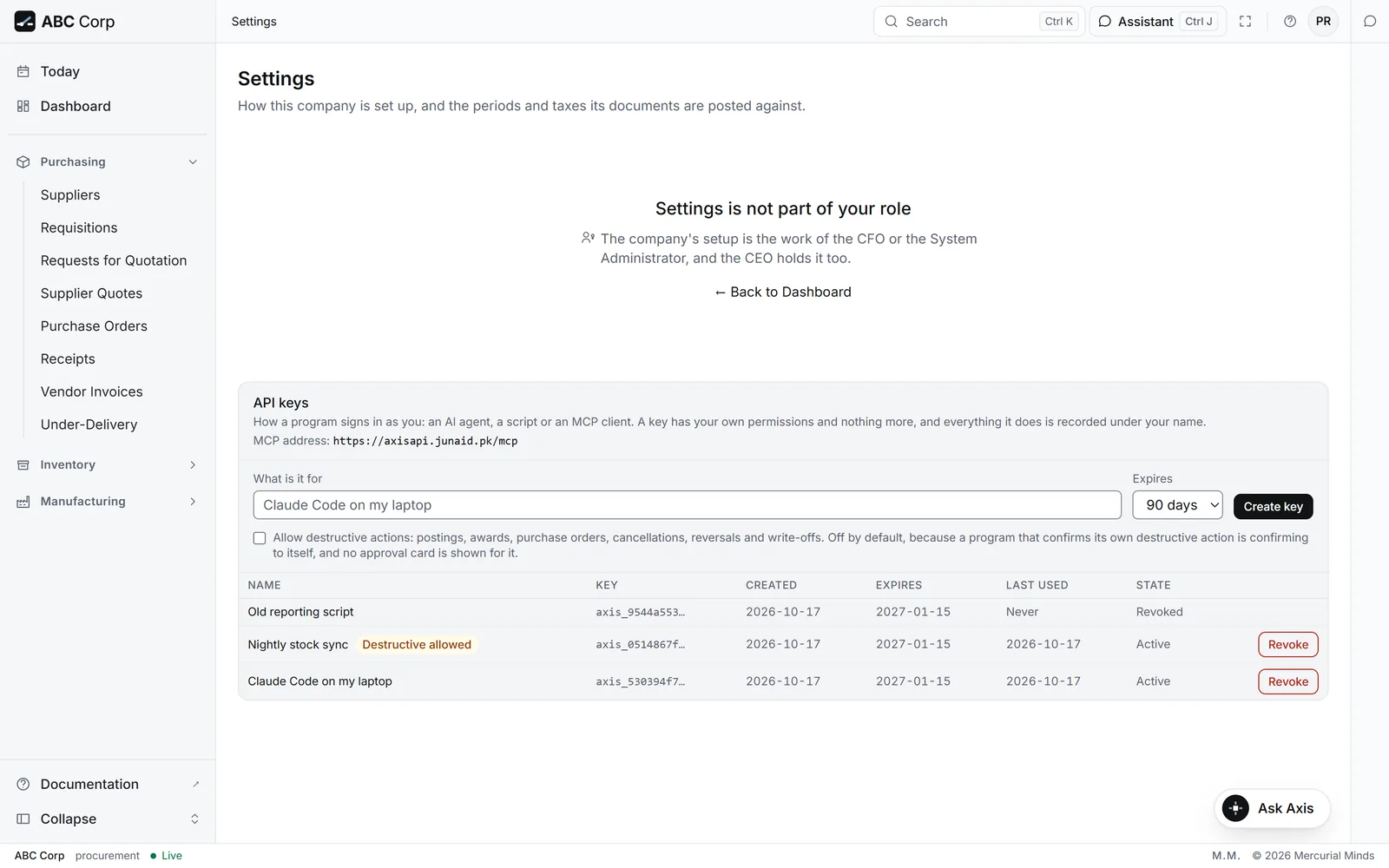Enable the allow destructive actions checkbox

pos(260,538)
